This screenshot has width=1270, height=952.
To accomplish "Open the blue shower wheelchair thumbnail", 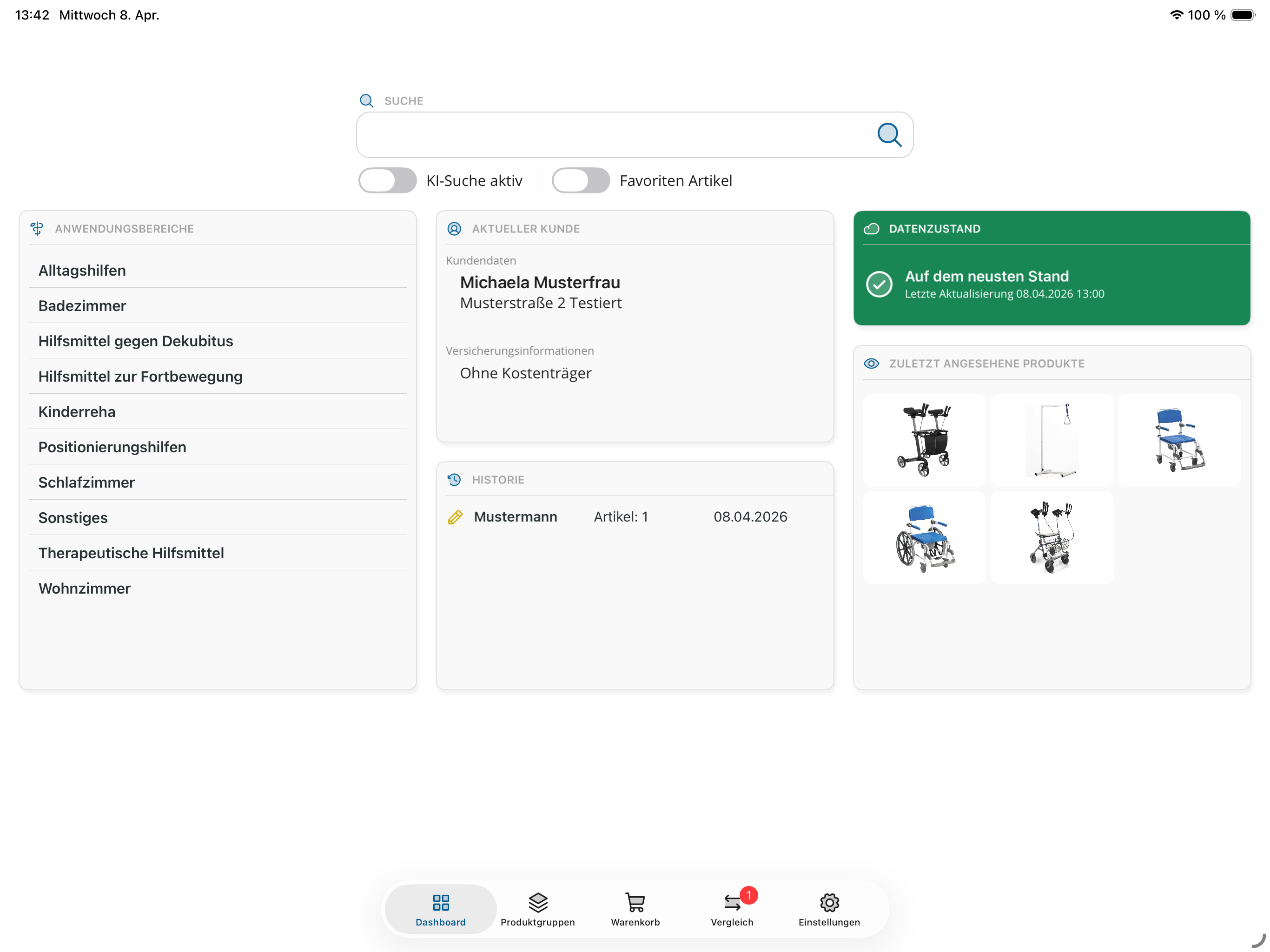I will coord(924,538).
